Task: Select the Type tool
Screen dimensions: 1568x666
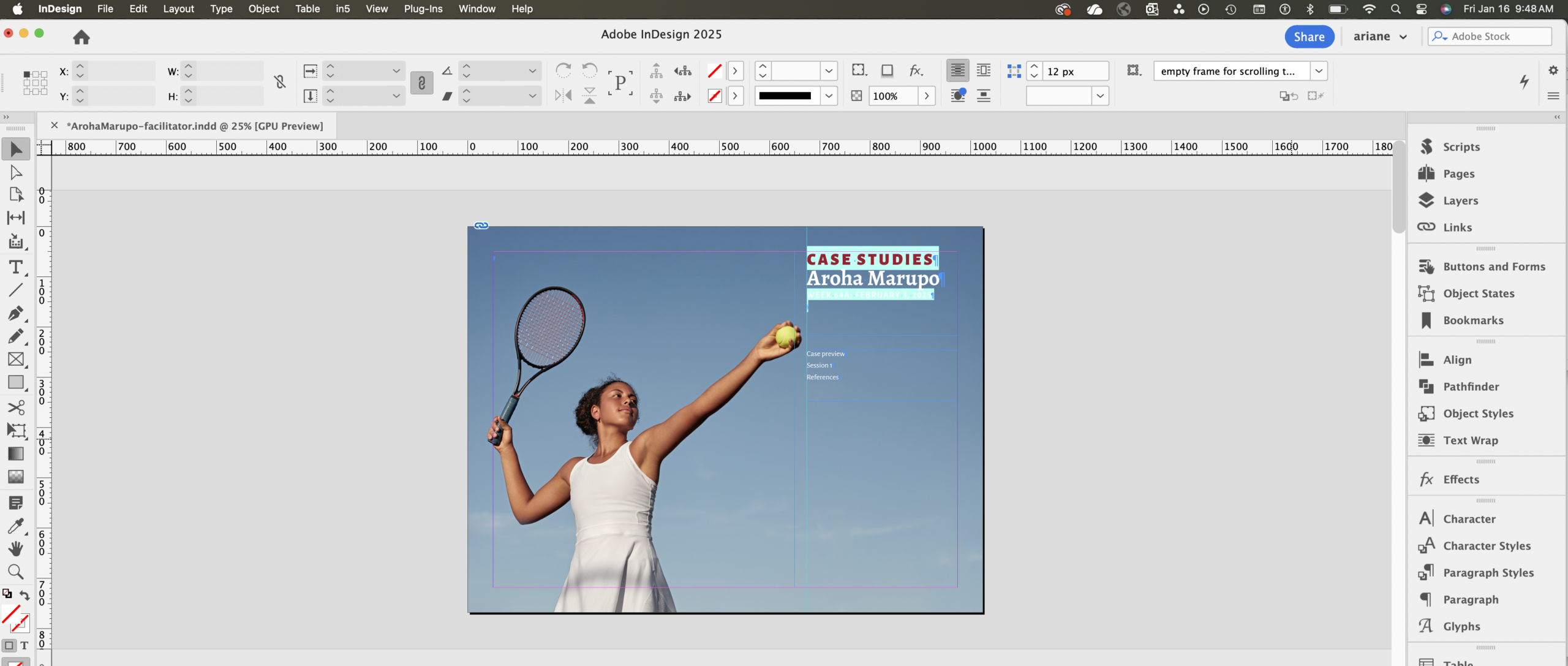Action: (16, 267)
